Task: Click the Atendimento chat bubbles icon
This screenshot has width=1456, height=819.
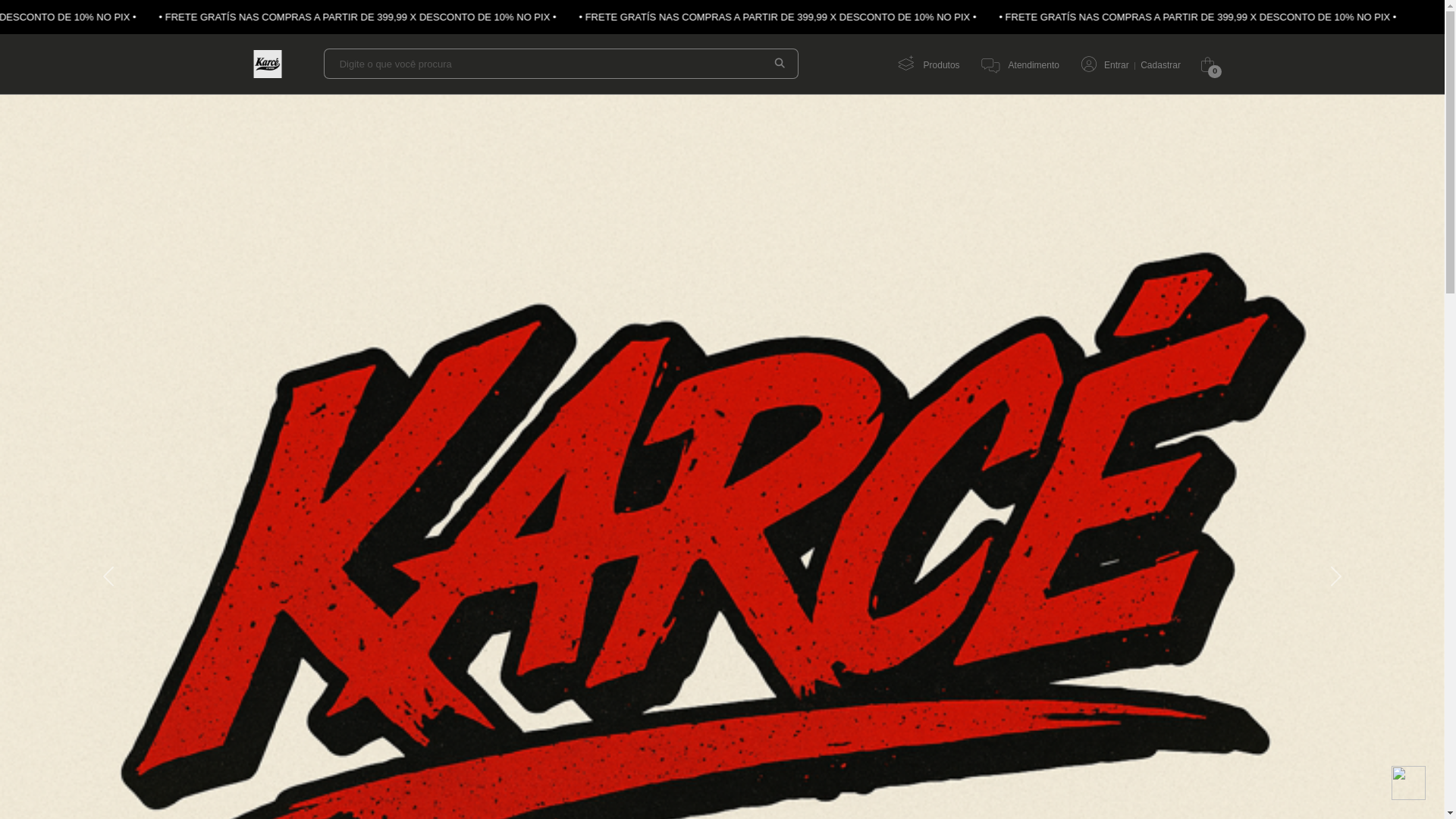Action: tap(990, 65)
